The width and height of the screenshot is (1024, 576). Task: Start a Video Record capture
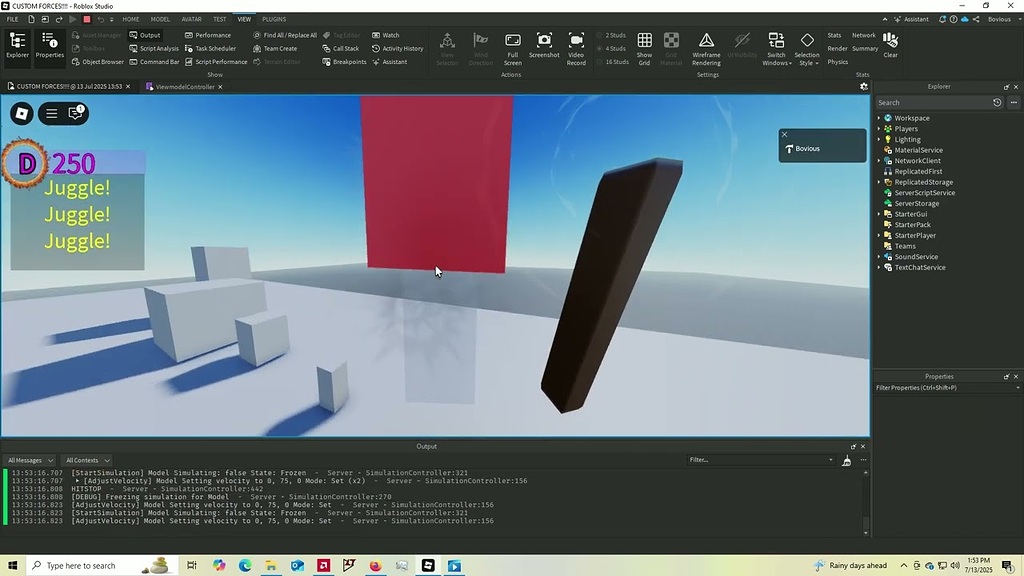coord(576,47)
